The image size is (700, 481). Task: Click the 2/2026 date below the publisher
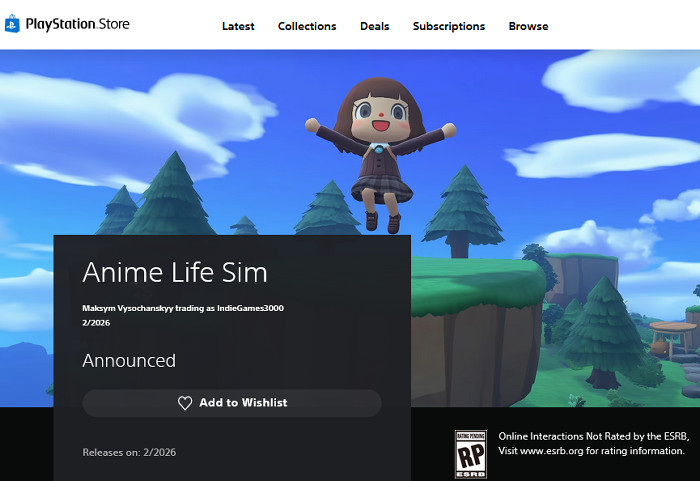click(96, 323)
